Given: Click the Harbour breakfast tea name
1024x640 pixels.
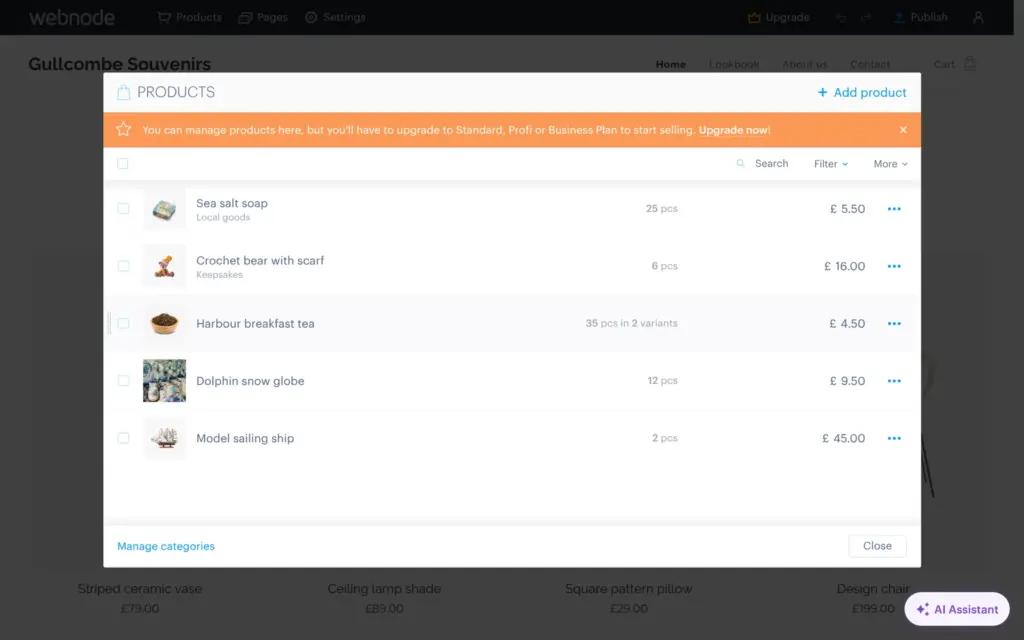Looking at the screenshot, I should click(255, 323).
